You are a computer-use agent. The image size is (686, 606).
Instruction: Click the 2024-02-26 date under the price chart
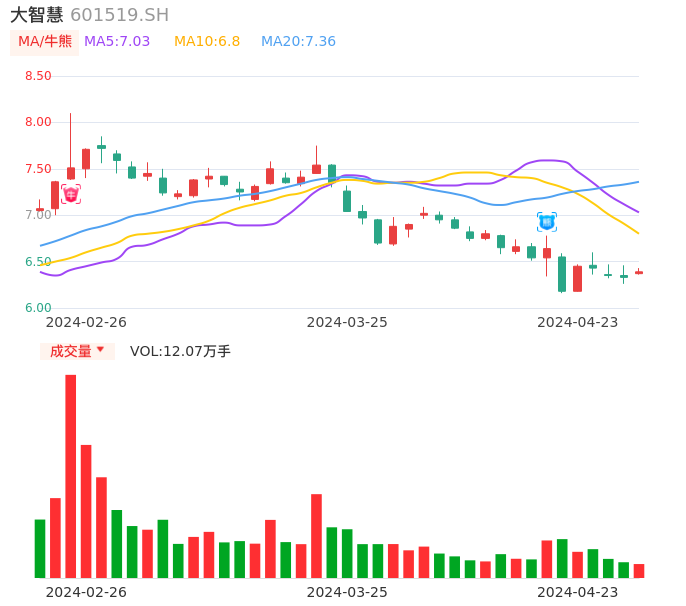86,322
